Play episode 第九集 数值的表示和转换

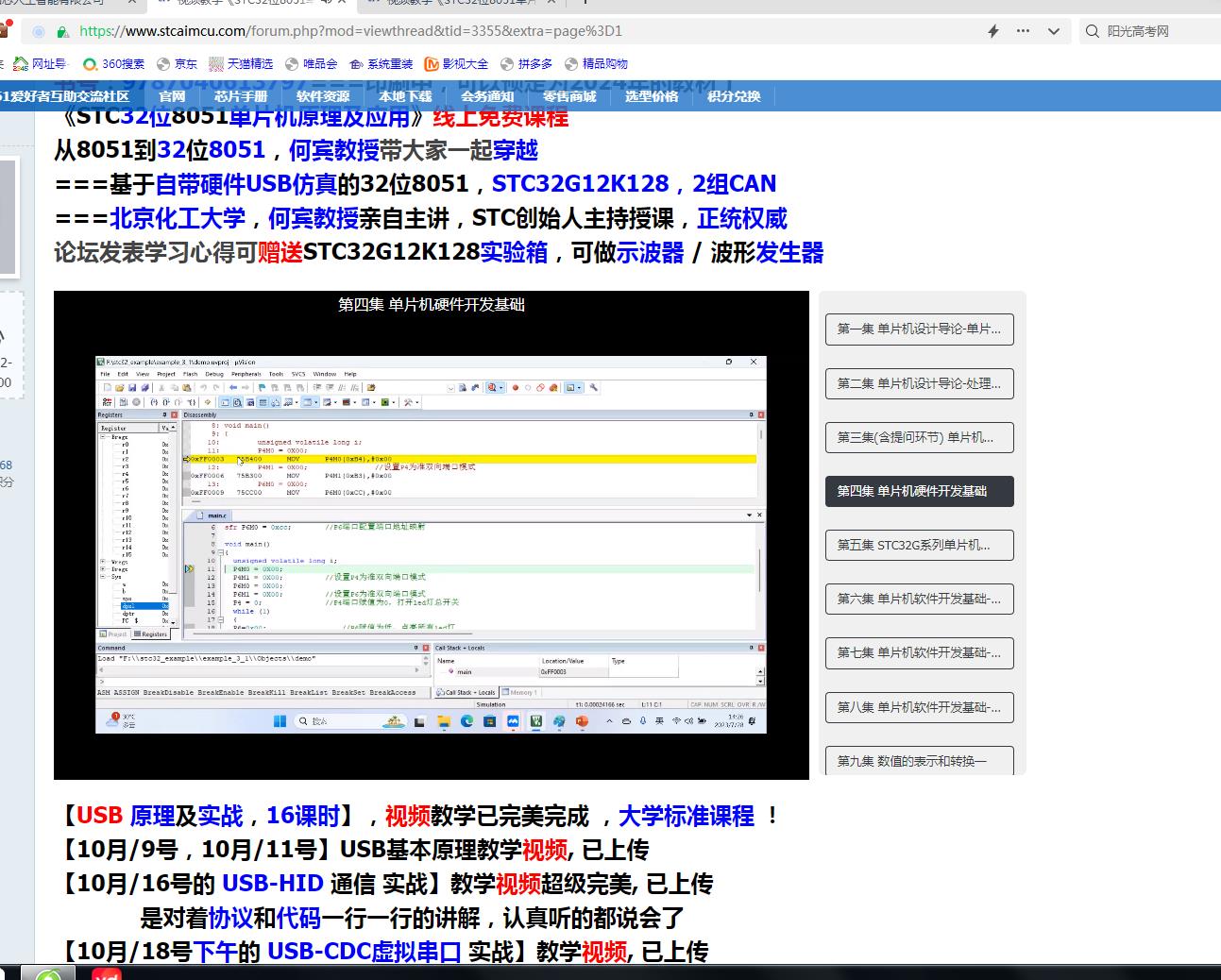[x=919, y=760]
